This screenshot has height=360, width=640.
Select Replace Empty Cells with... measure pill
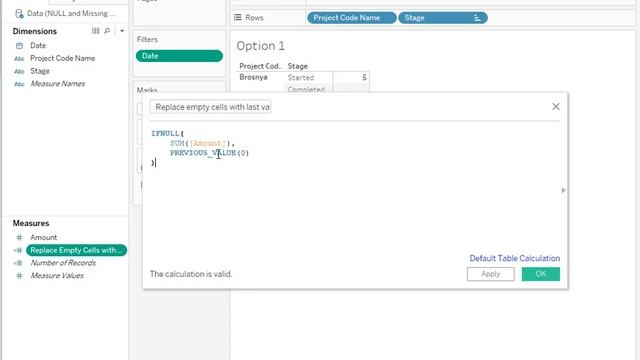(x=76, y=250)
